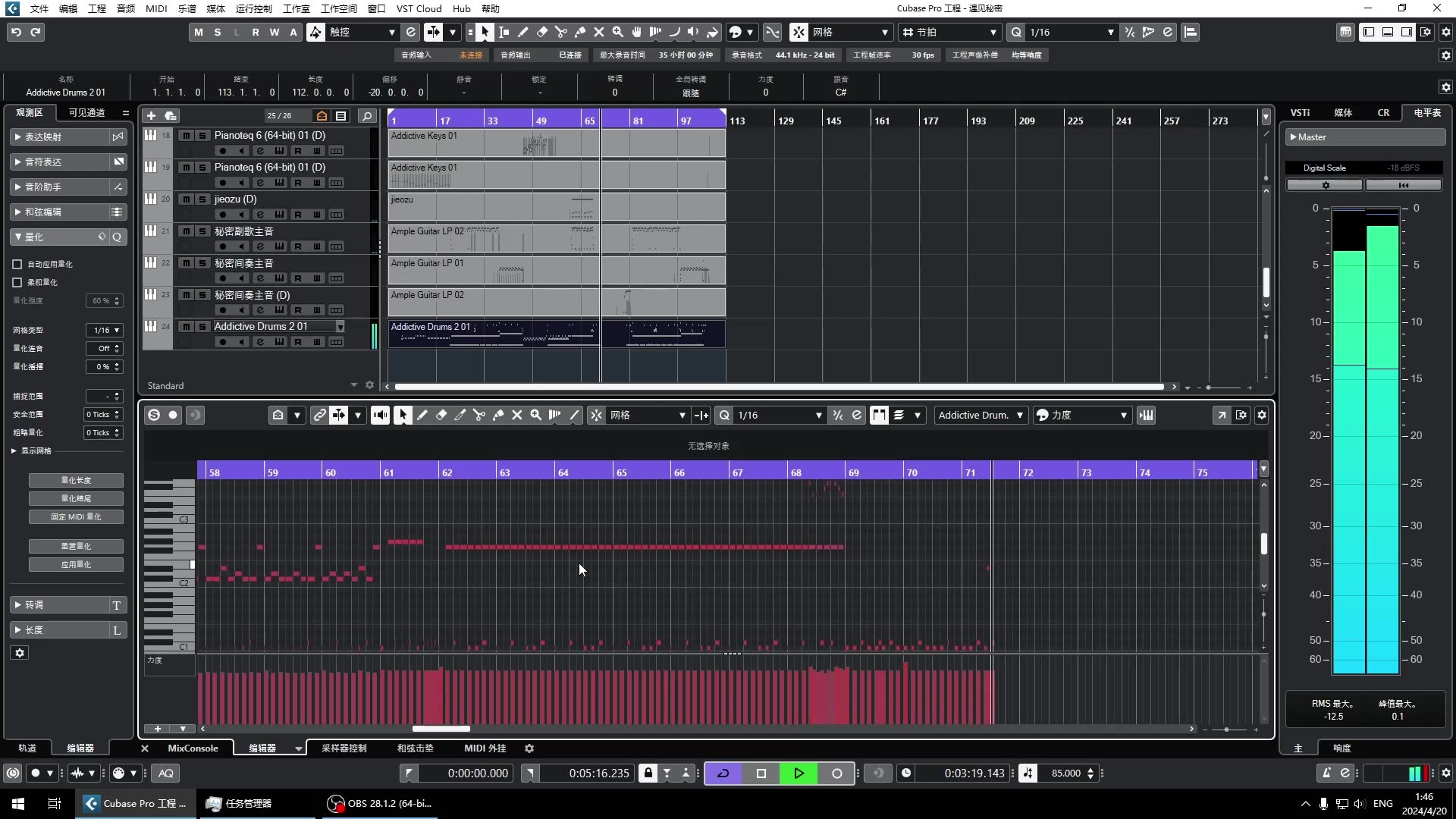Click the Glue tool in project toolbar
Viewport: 1456px width, 819px height.
click(x=580, y=32)
